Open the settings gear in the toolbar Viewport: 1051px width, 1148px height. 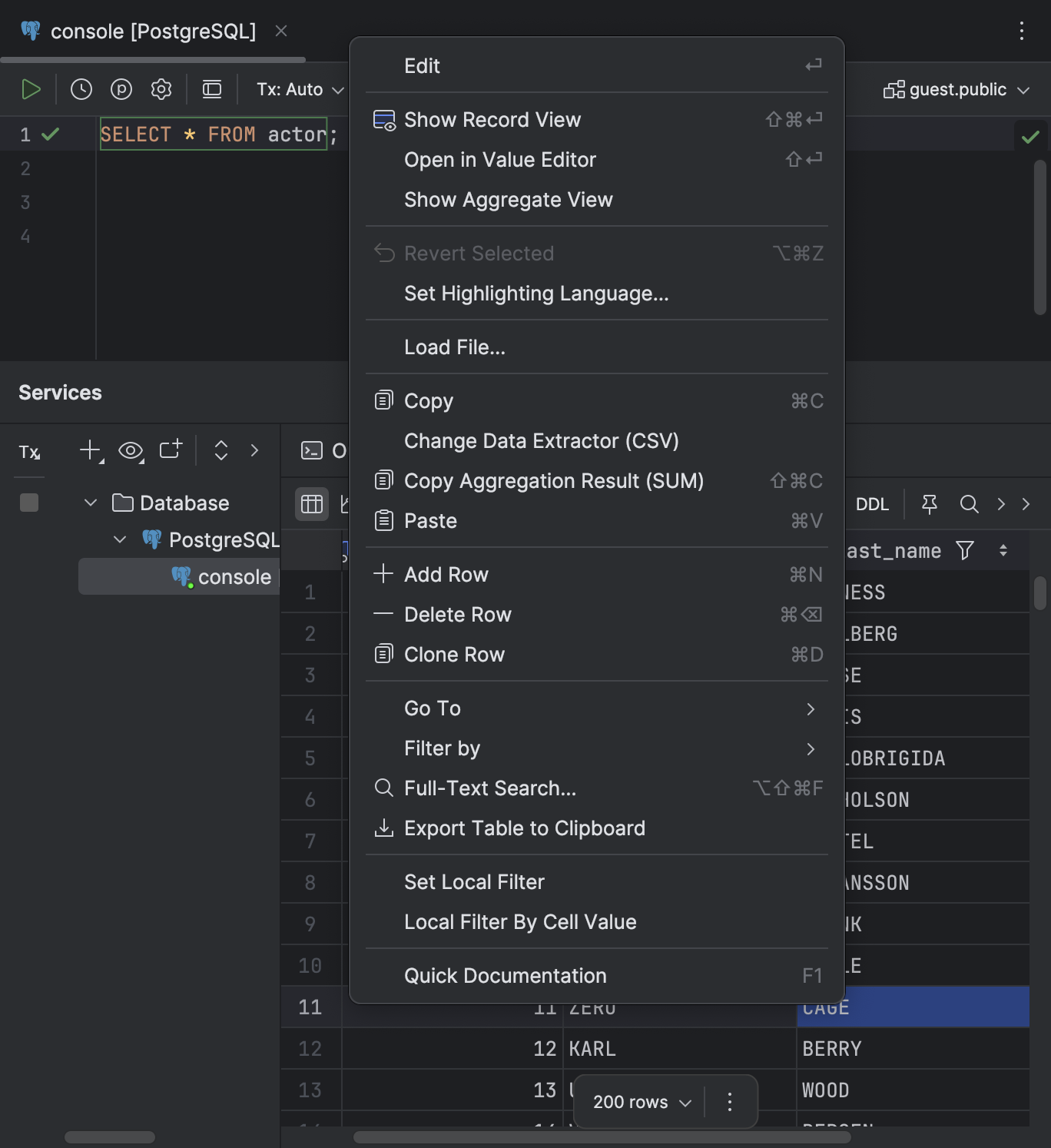point(161,88)
